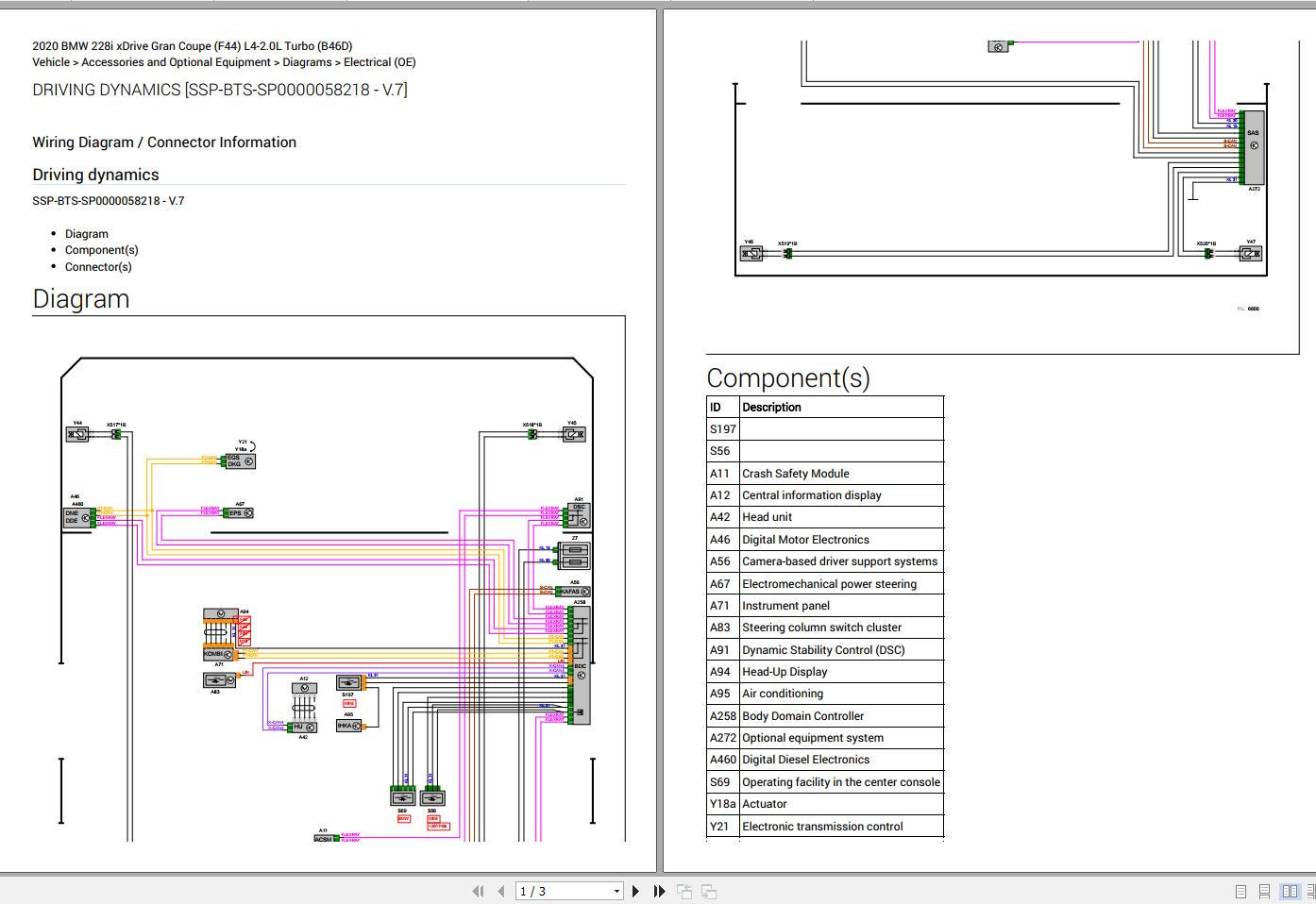Click the large "Diagram" section heading
The width and height of the screenshot is (1316, 904).
(81, 299)
